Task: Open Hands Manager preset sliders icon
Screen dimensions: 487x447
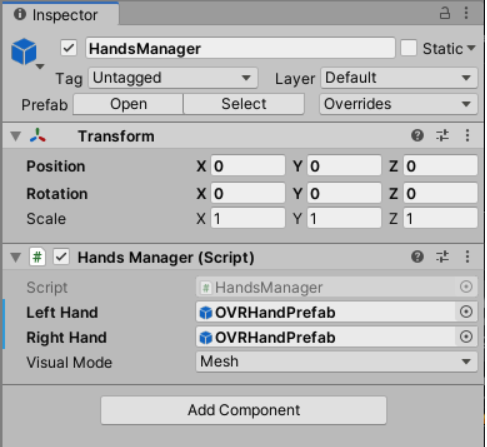Action: coord(442,257)
